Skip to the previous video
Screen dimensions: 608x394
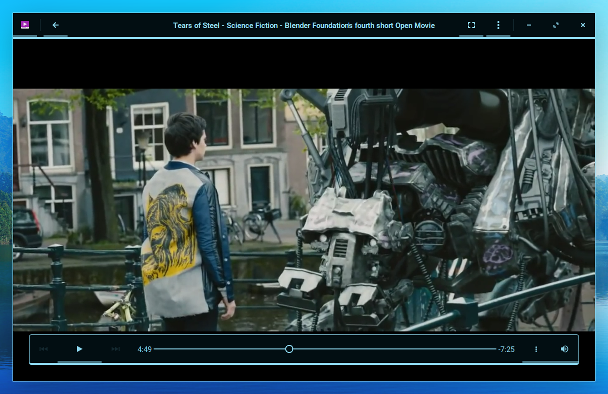[x=43, y=349]
